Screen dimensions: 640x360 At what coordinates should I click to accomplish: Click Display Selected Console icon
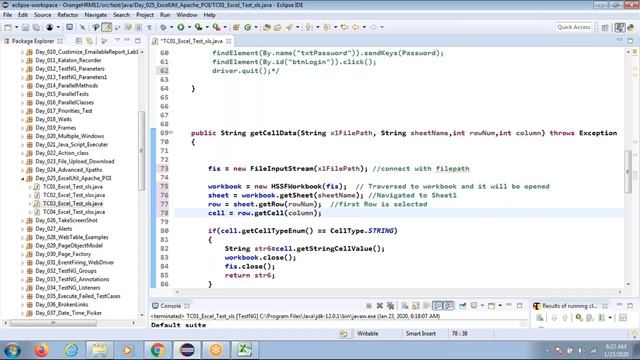coord(474,306)
